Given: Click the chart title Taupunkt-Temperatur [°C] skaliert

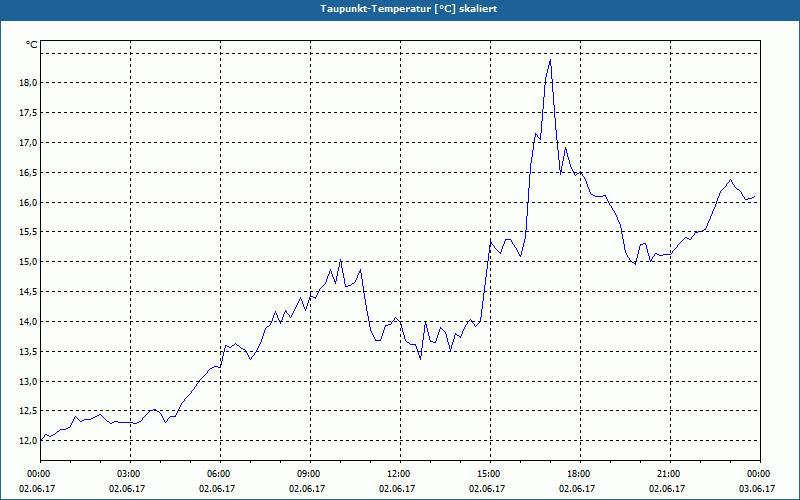Looking at the screenshot, I should coord(409,9).
